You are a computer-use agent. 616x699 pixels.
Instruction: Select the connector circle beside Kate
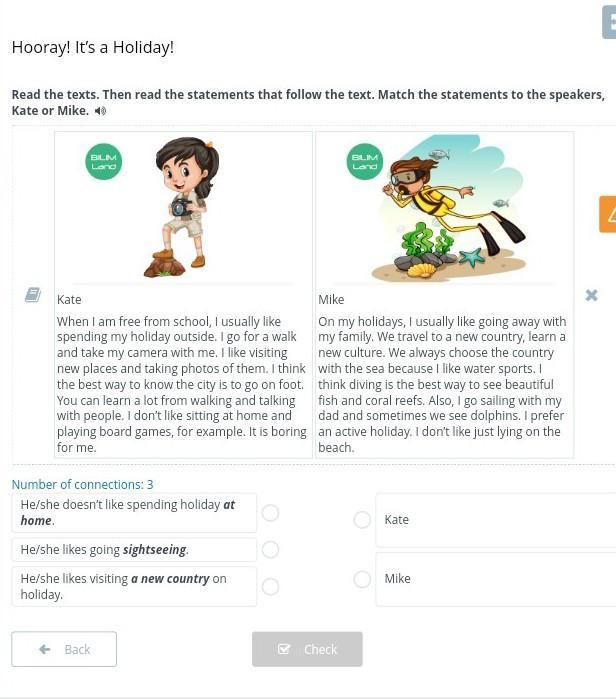point(362,520)
